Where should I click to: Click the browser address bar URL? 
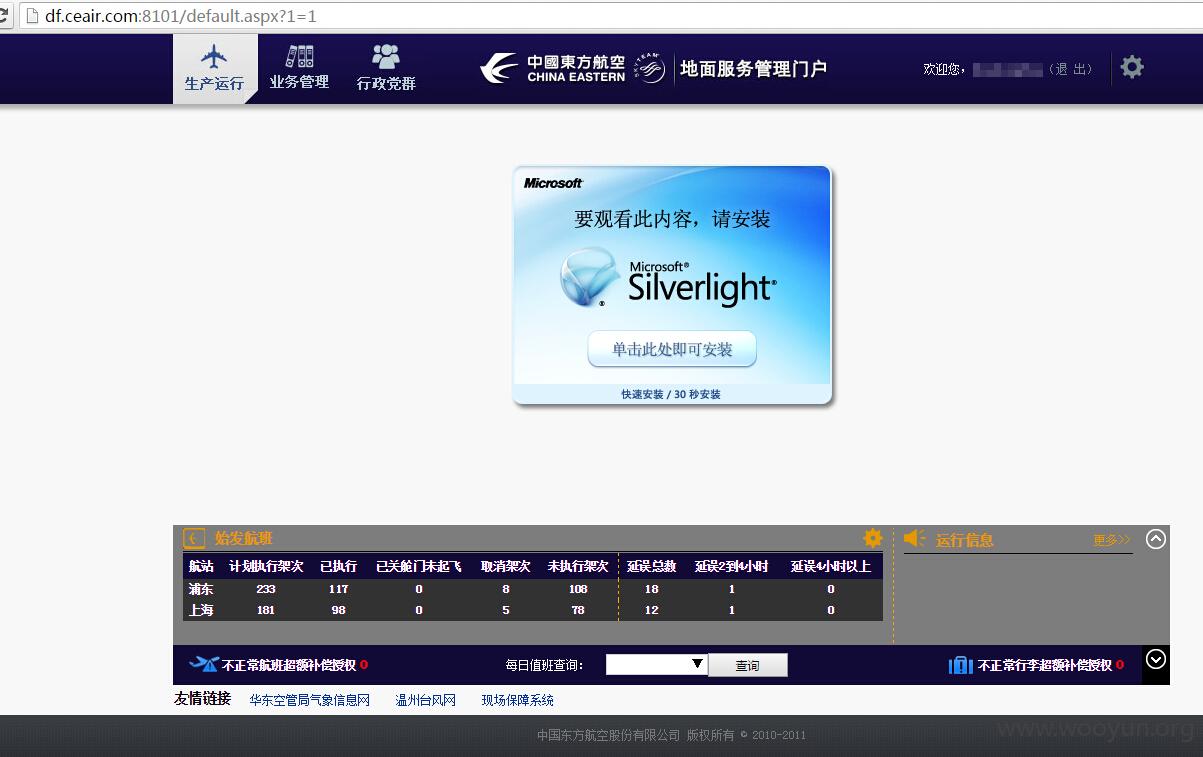coord(181,16)
